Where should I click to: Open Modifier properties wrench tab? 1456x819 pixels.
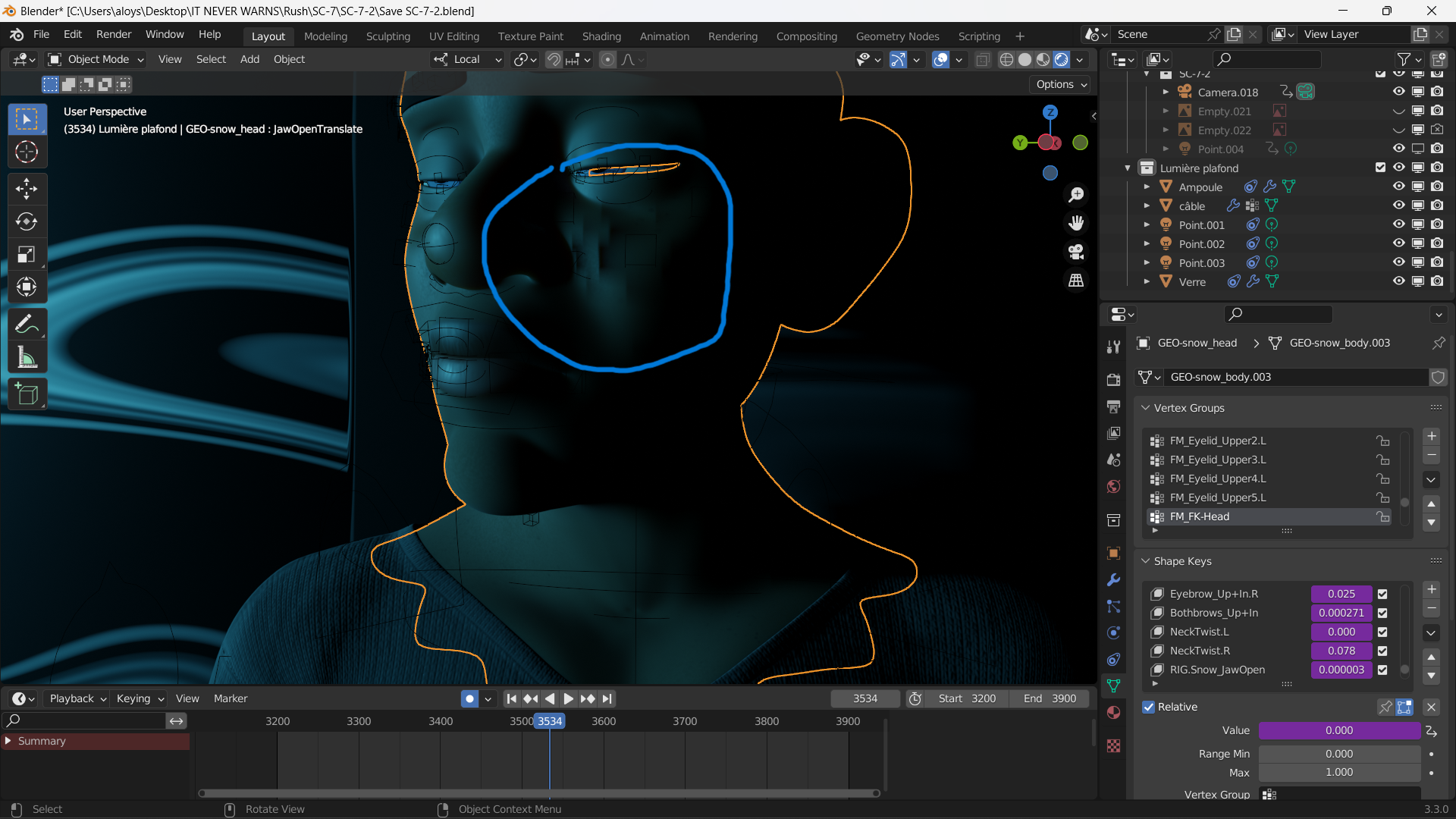(x=1113, y=580)
